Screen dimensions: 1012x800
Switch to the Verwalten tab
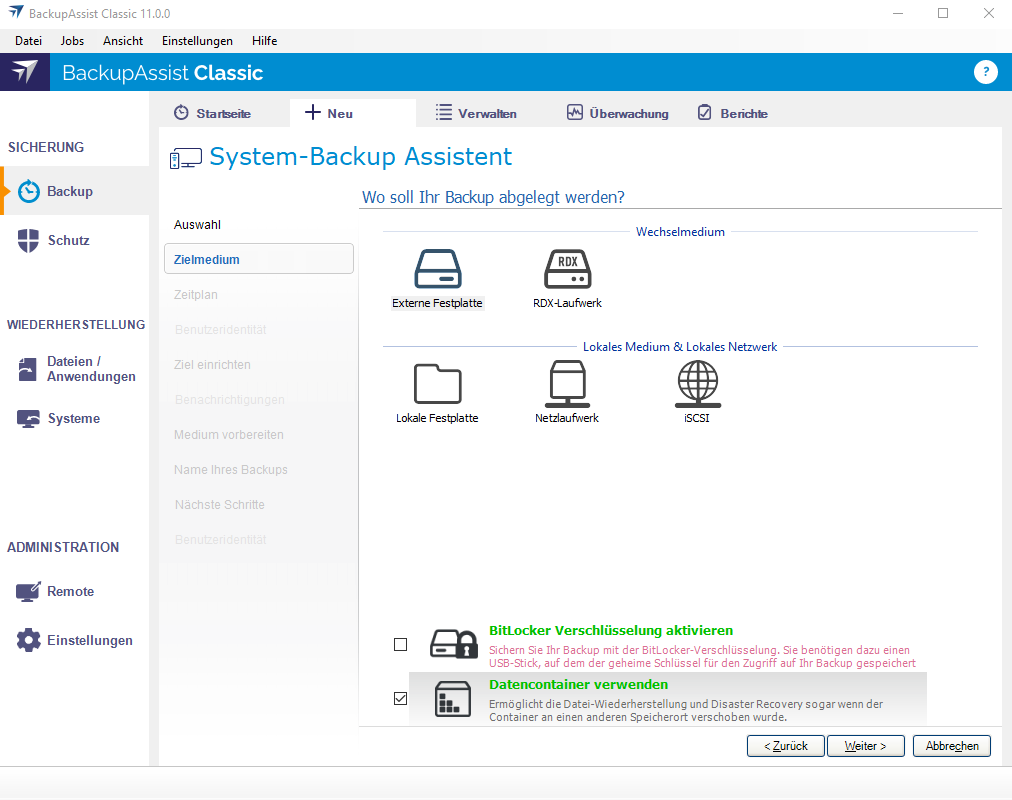[476, 113]
